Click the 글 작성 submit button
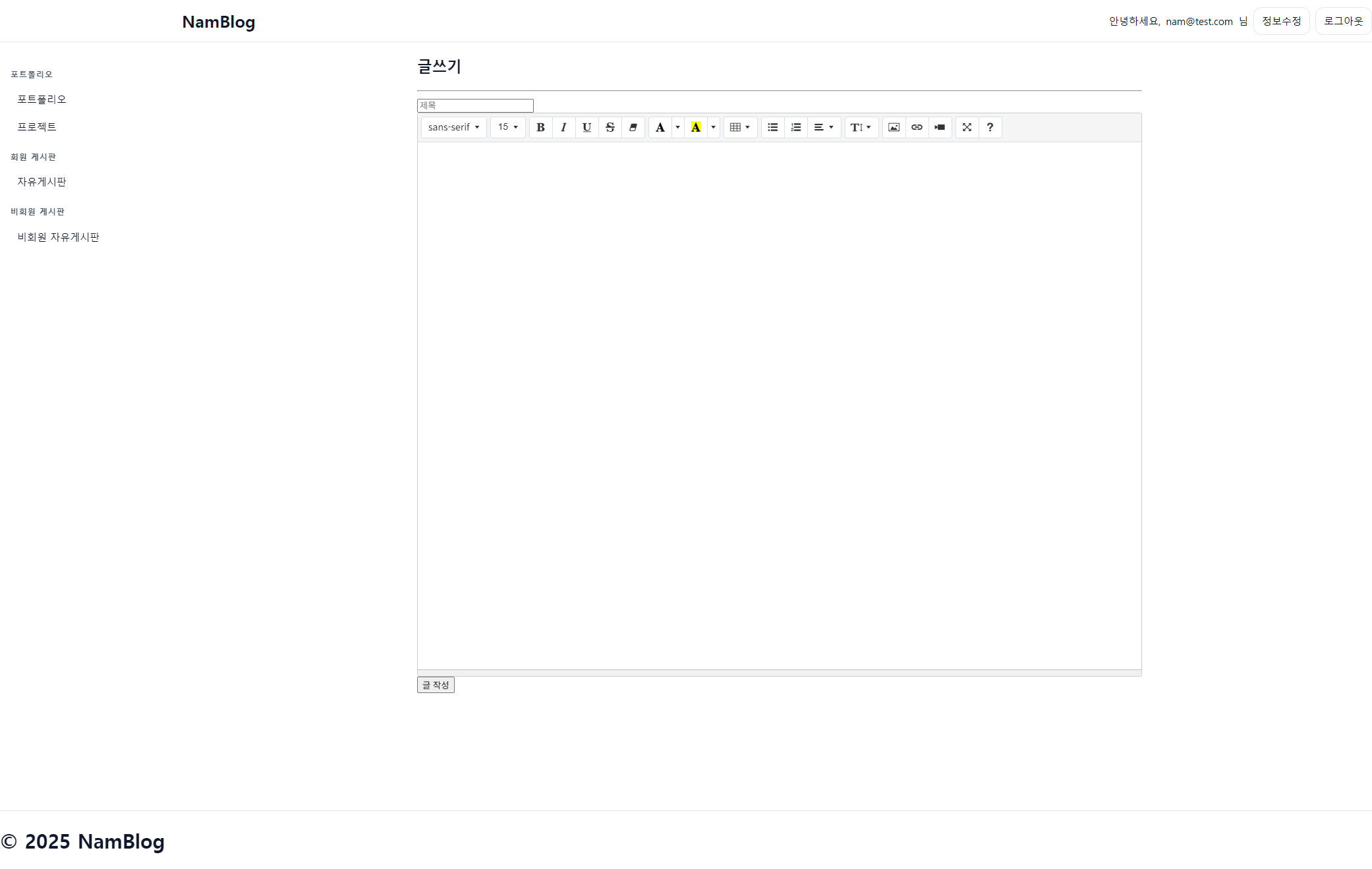 click(436, 685)
